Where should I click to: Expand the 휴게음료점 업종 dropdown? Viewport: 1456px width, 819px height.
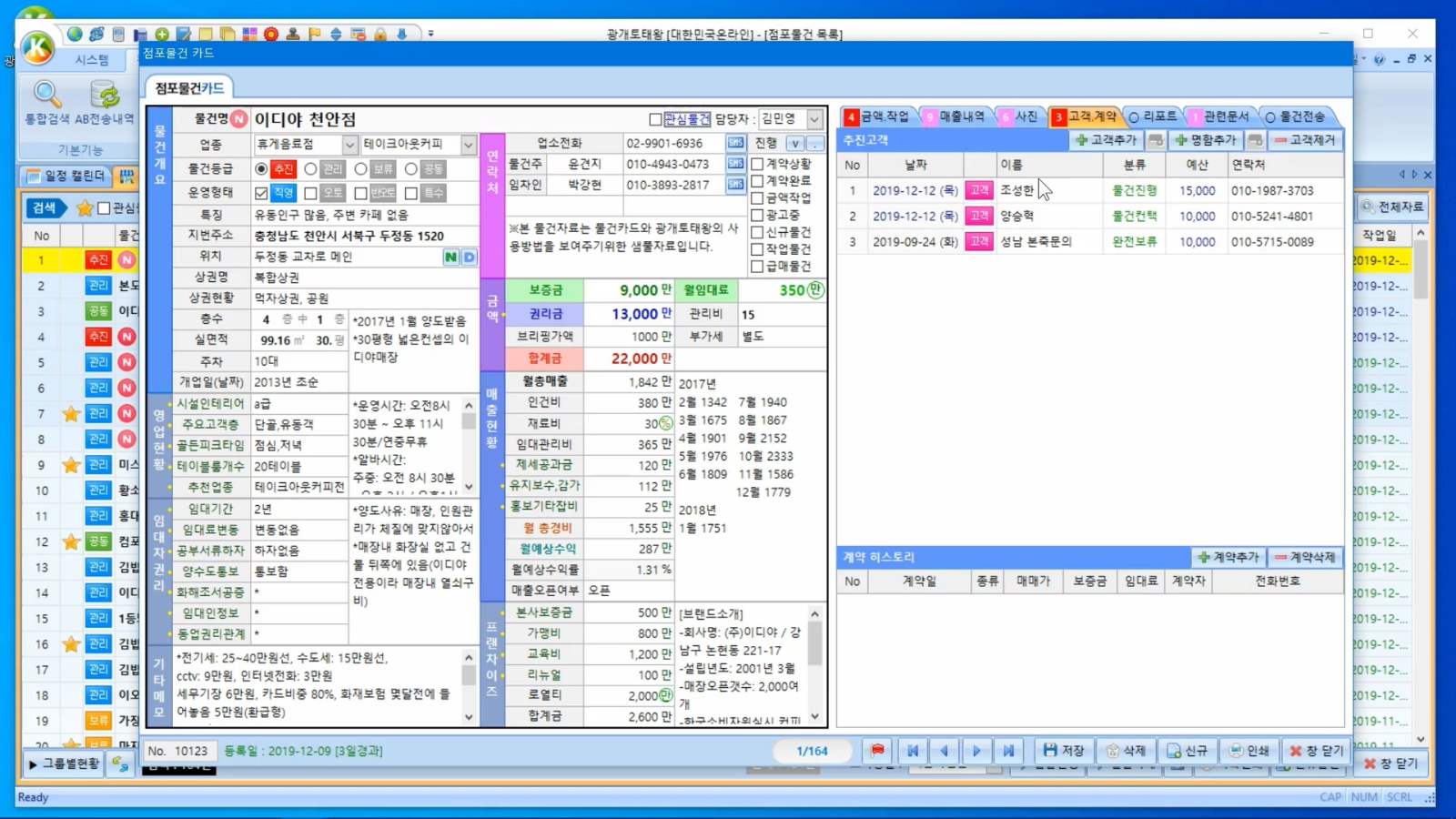(349, 145)
